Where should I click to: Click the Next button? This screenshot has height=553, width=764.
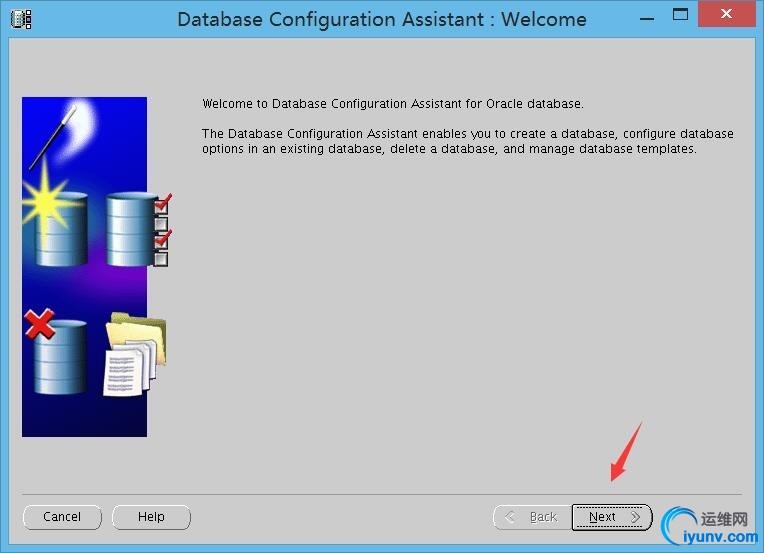(612, 517)
